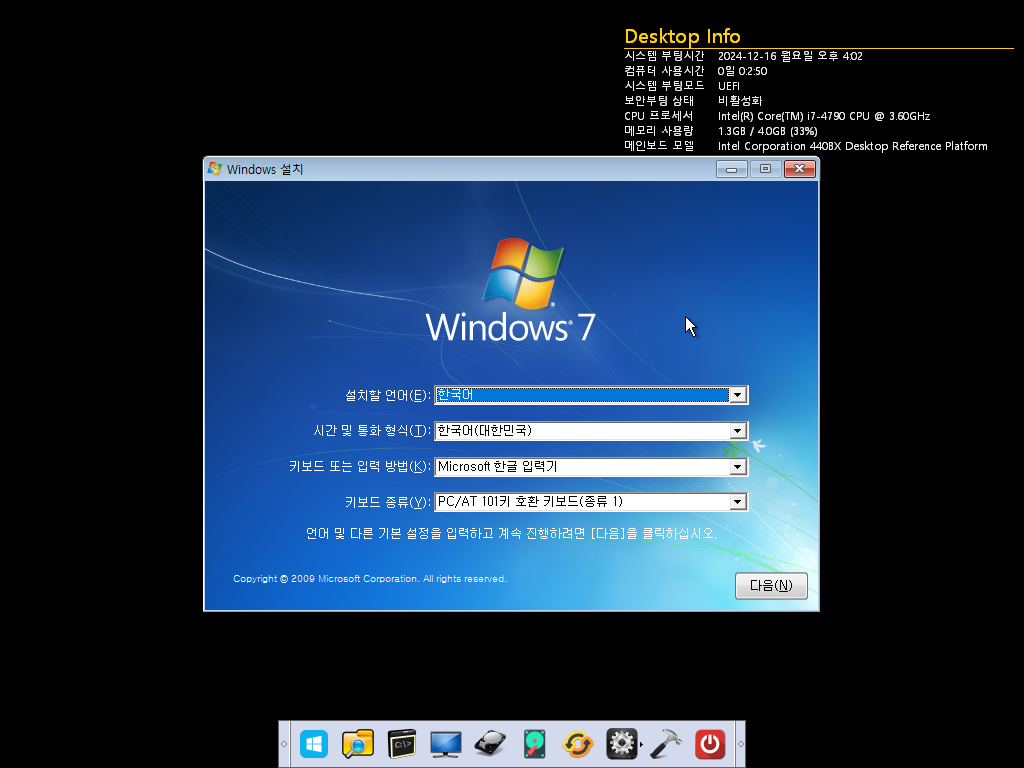Click the 2024-12-16 boot time value
Viewport: 1024px width, 768px height.
coord(790,56)
